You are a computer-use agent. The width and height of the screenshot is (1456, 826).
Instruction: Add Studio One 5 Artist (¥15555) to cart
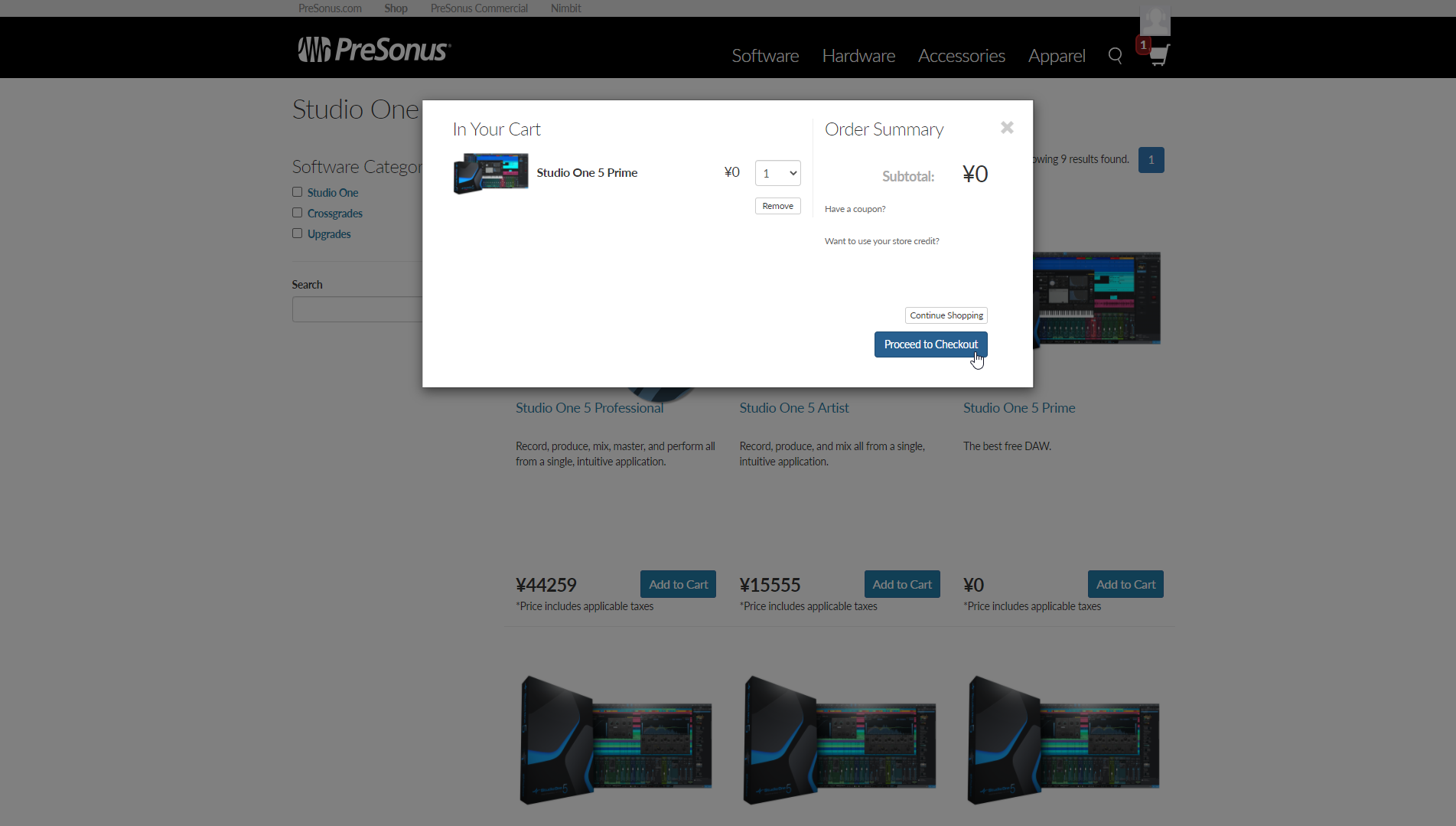pos(901,584)
